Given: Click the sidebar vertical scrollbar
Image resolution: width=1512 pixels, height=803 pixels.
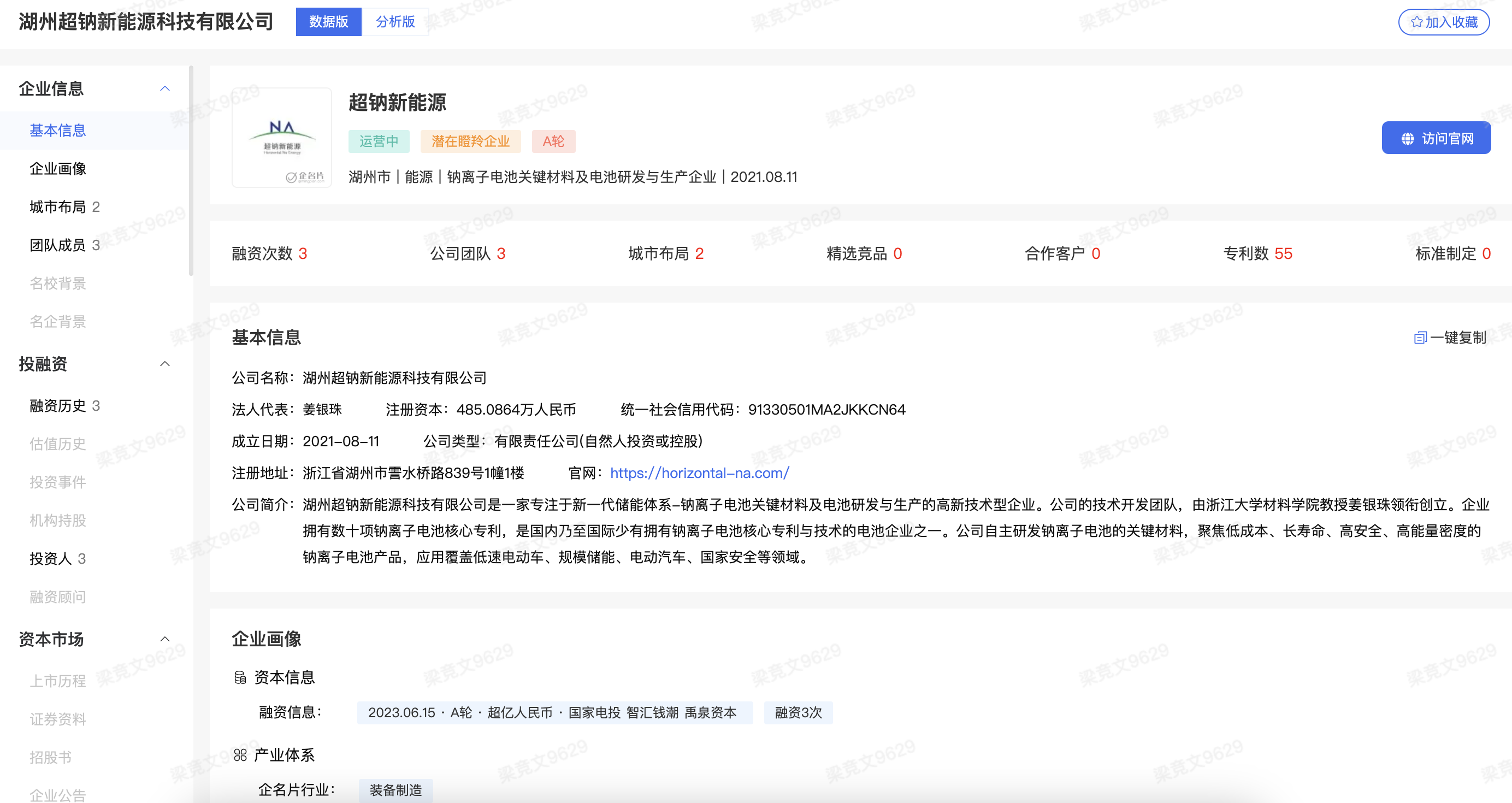Looking at the screenshot, I should coord(191,170).
